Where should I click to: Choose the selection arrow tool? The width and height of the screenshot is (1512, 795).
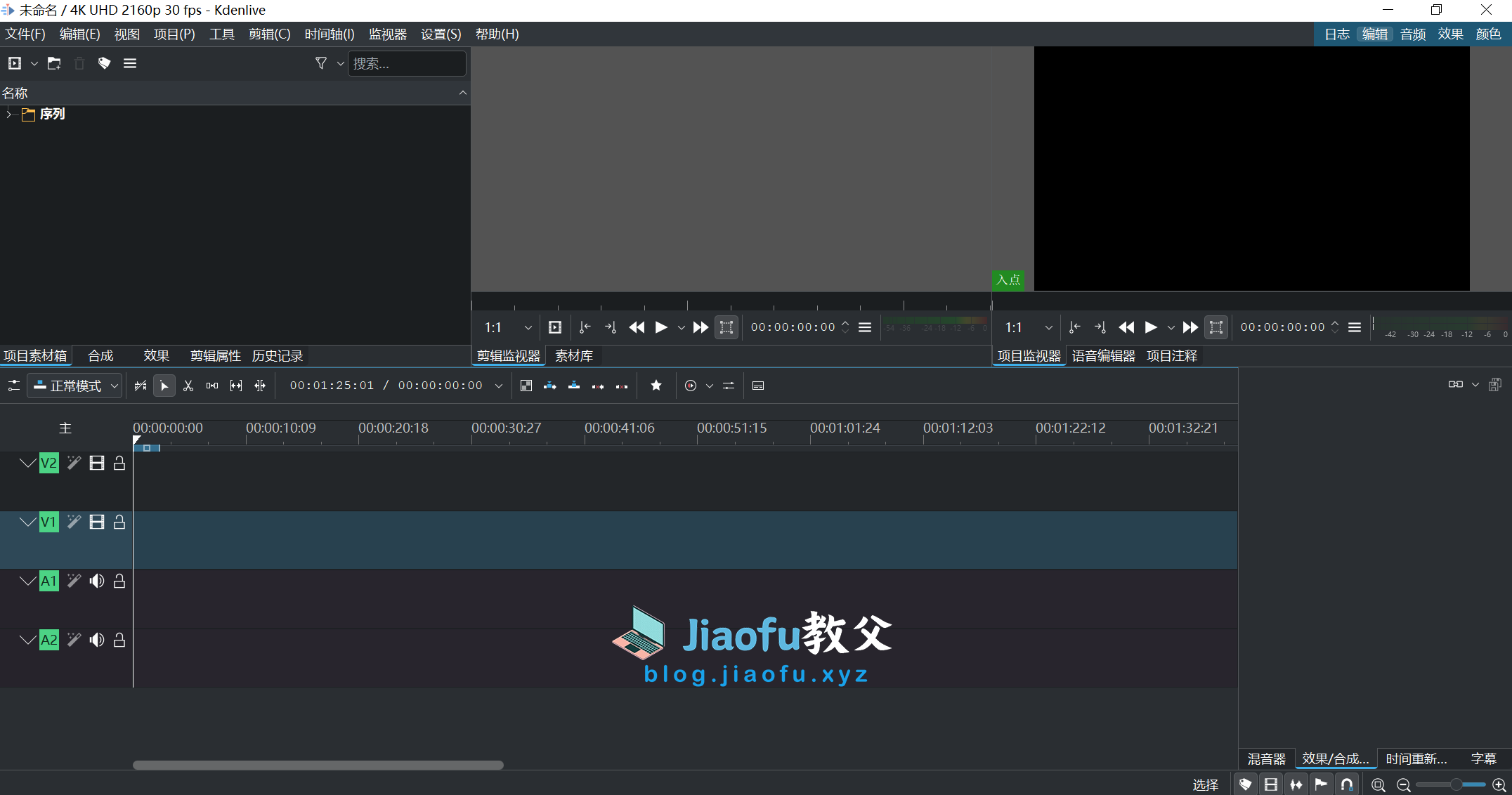coord(164,386)
